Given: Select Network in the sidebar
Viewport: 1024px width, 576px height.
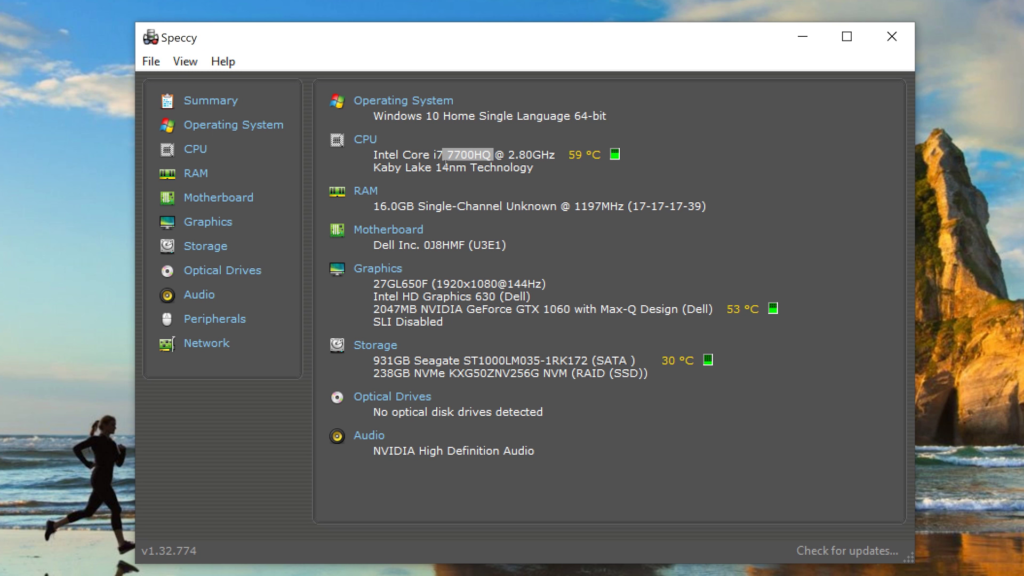Looking at the screenshot, I should [206, 343].
